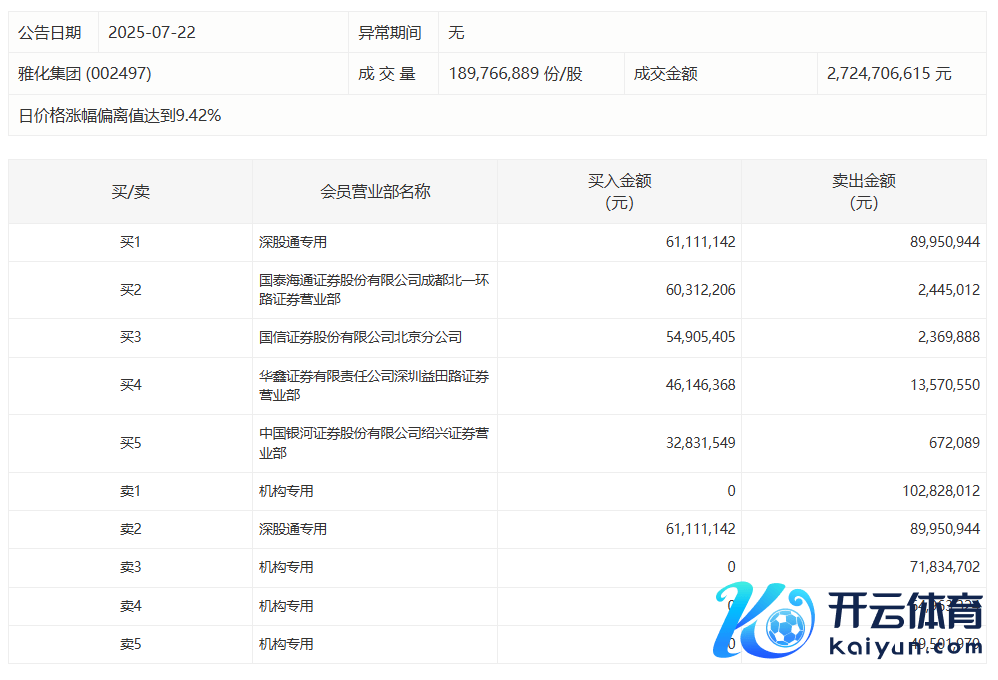Click the 卖出金额 (元) column header
Image resolution: width=998 pixels, height=680 pixels.
[863, 191]
